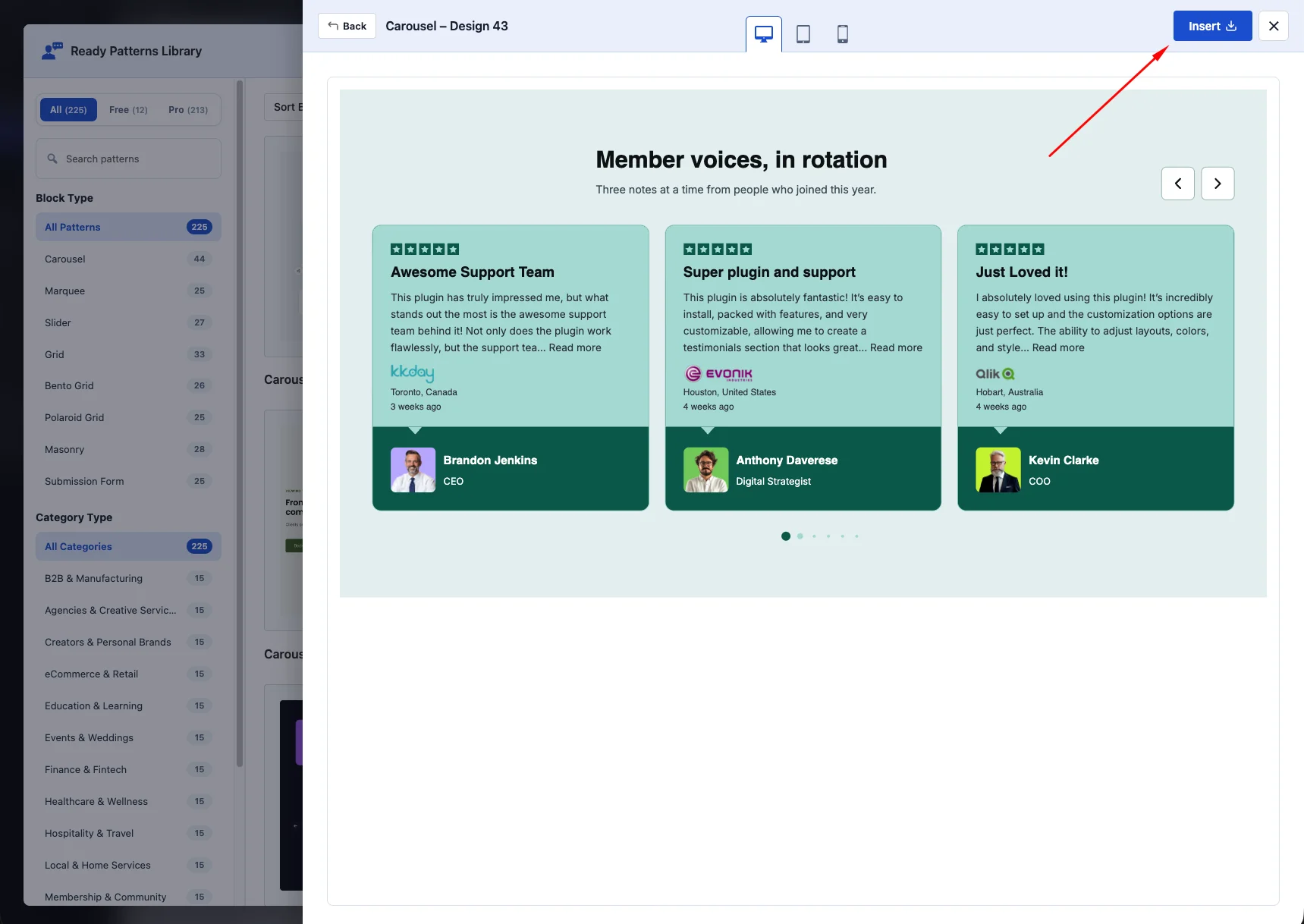Choose B2B & Manufacturing category
The width and height of the screenshot is (1304, 924).
[128, 578]
